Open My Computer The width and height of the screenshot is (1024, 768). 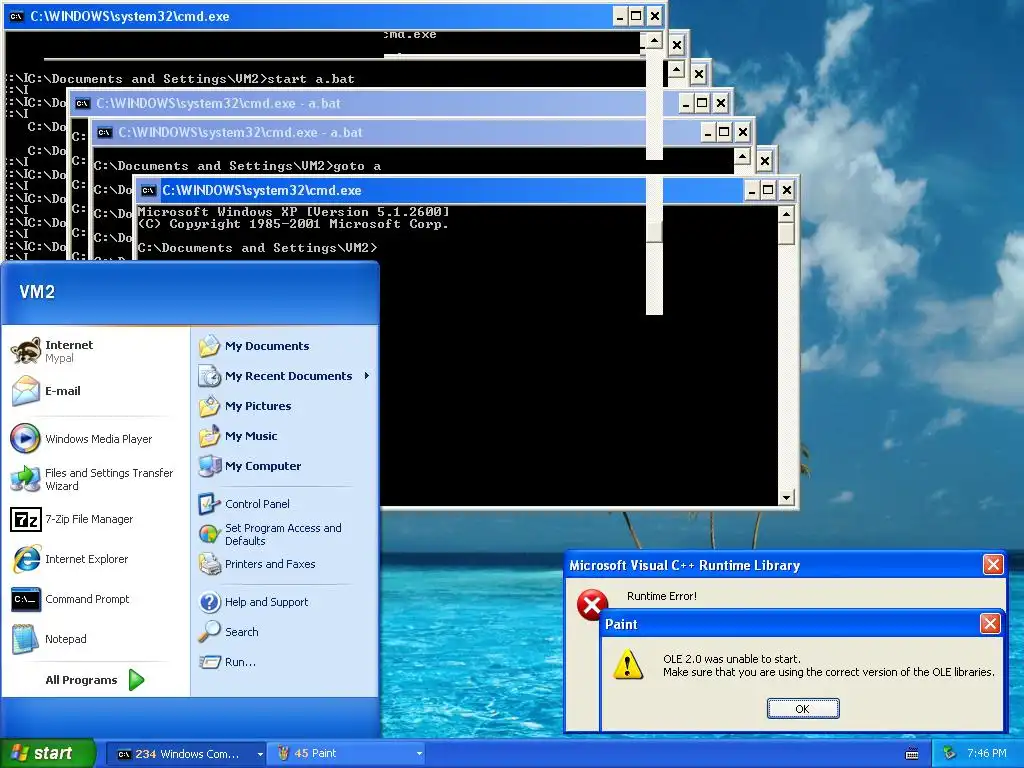(285, 466)
